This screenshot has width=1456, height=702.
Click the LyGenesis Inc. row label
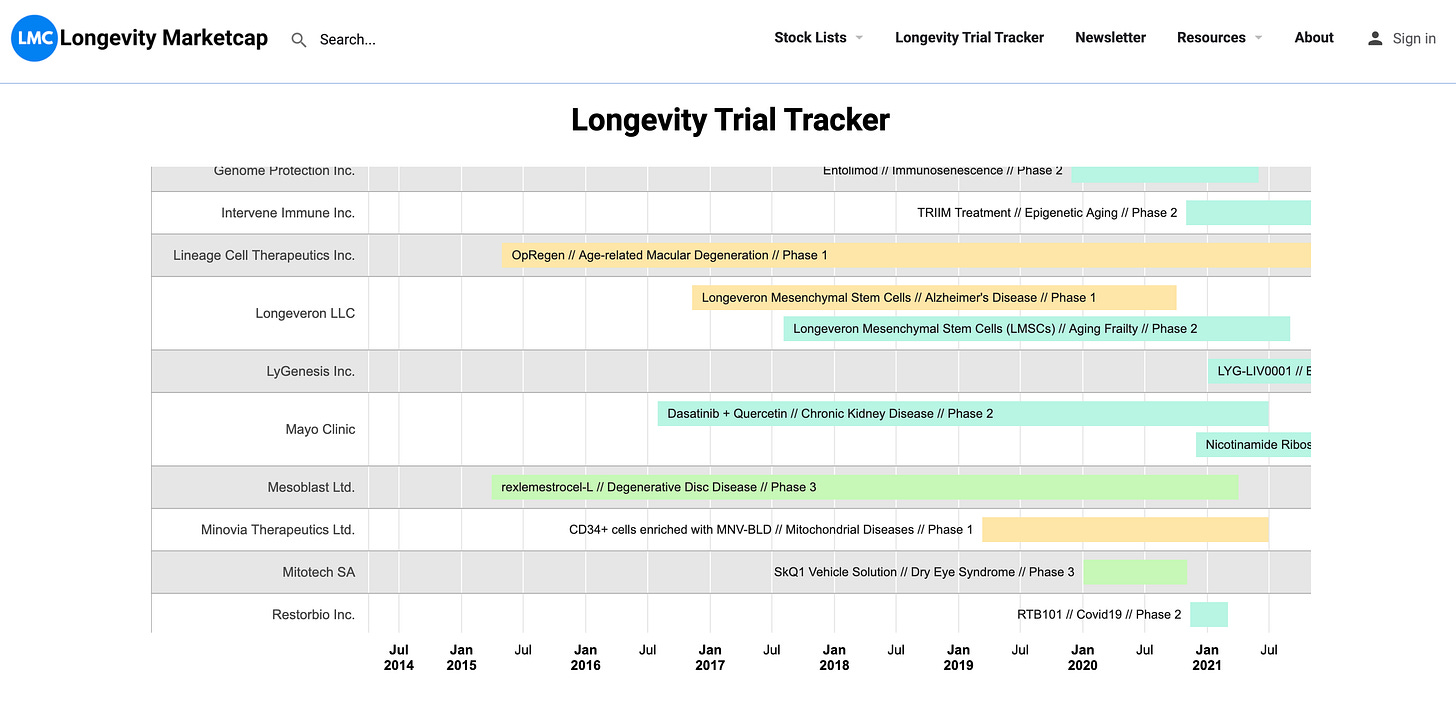tap(311, 371)
